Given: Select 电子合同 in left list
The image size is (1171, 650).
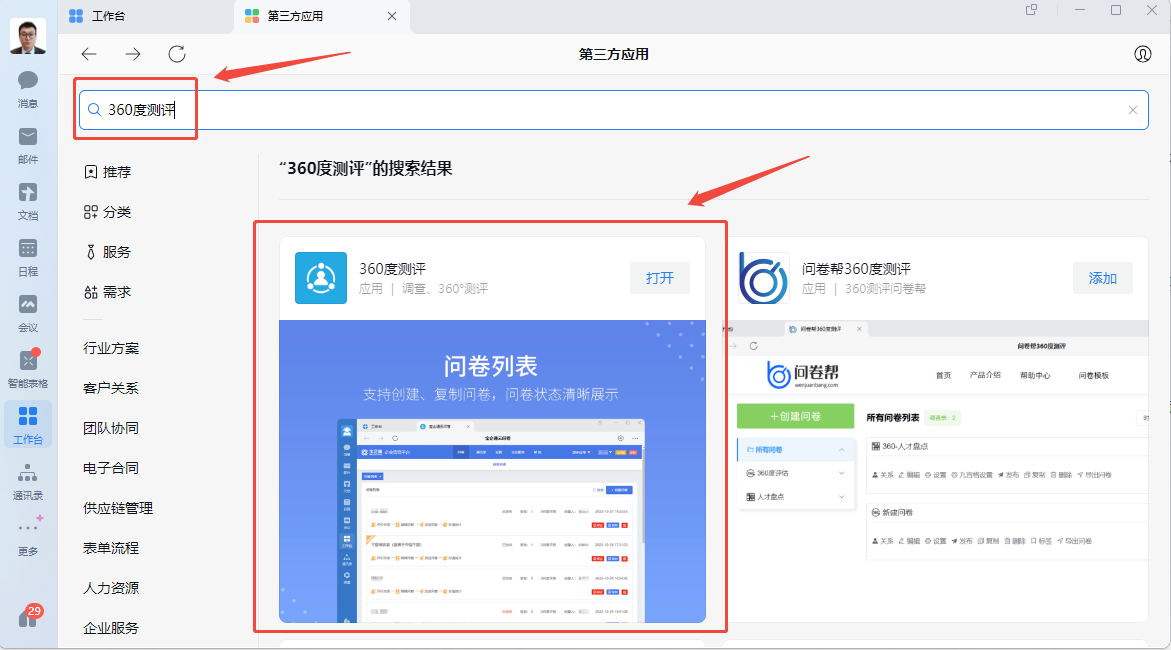Looking at the screenshot, I should click(111, 468).
